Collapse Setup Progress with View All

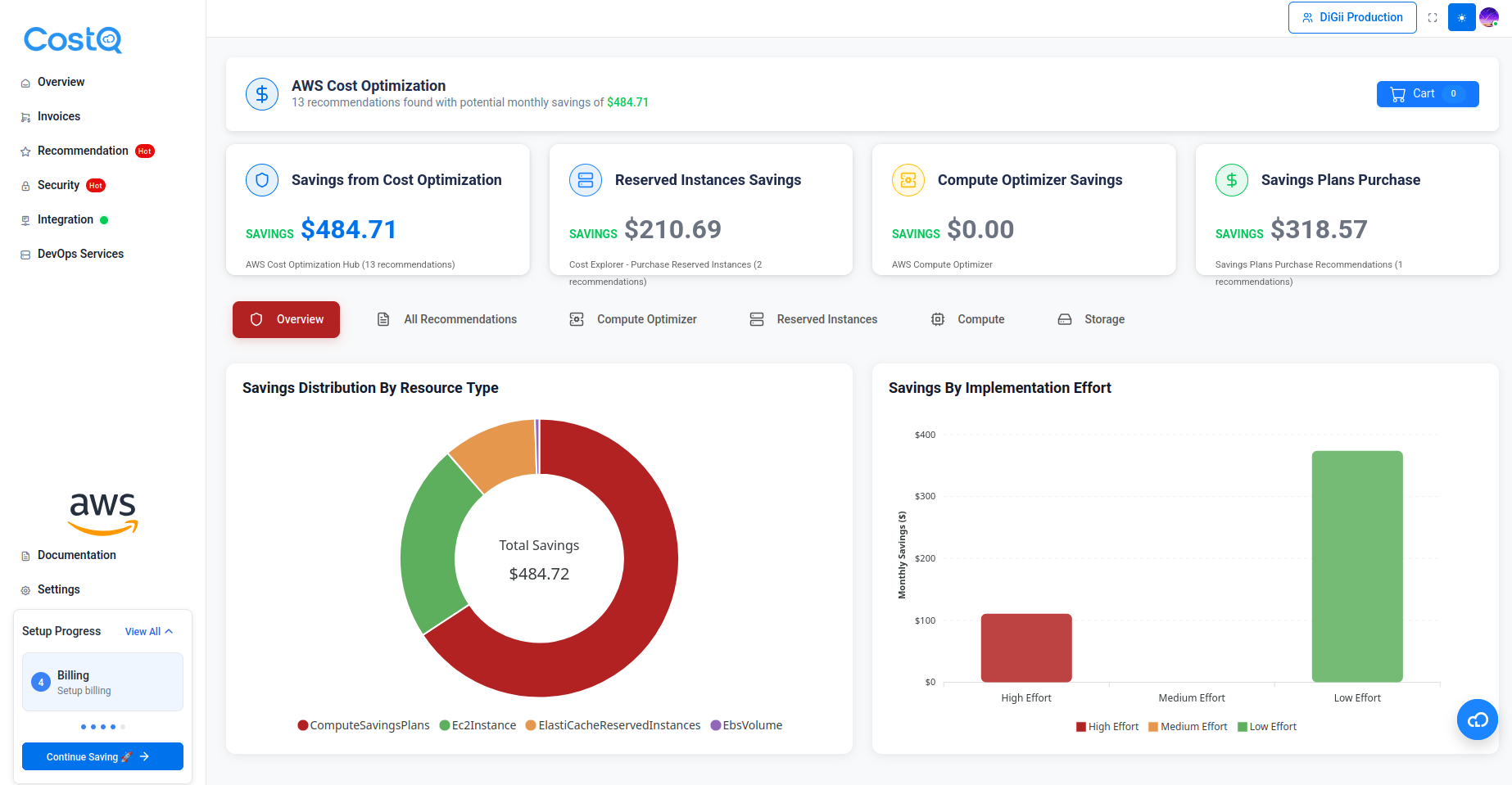[149, 631]
